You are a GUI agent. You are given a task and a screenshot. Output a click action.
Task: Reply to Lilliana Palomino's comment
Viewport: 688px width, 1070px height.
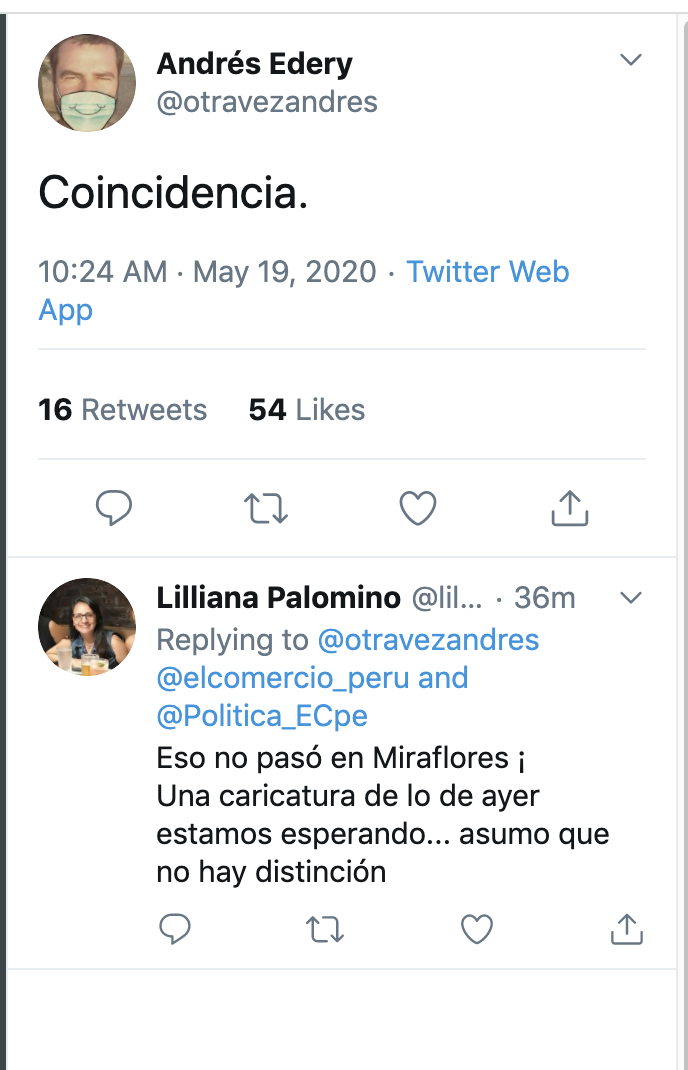pyautogui.click(x=175, y=930)
